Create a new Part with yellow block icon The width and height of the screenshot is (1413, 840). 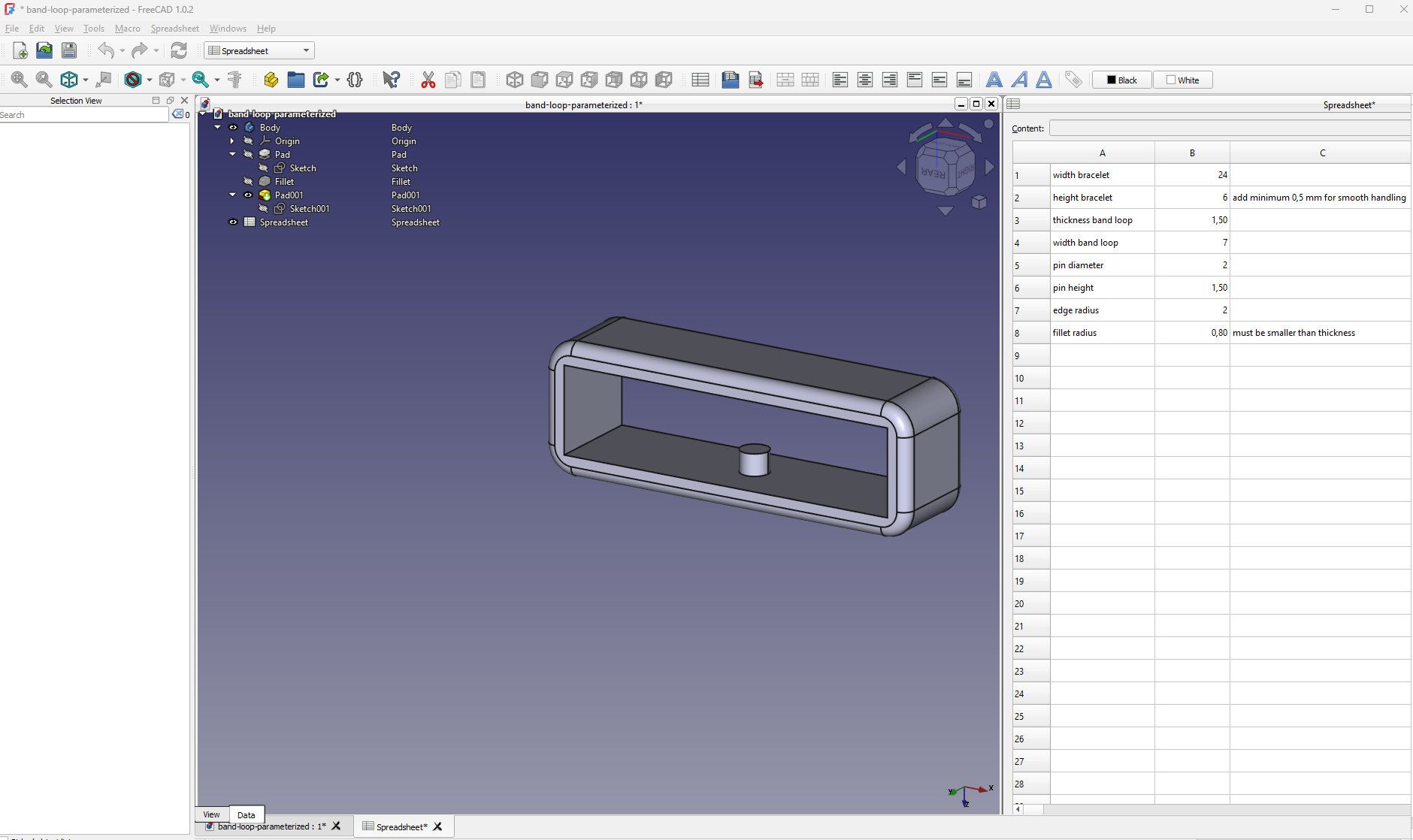coord(271,80)
